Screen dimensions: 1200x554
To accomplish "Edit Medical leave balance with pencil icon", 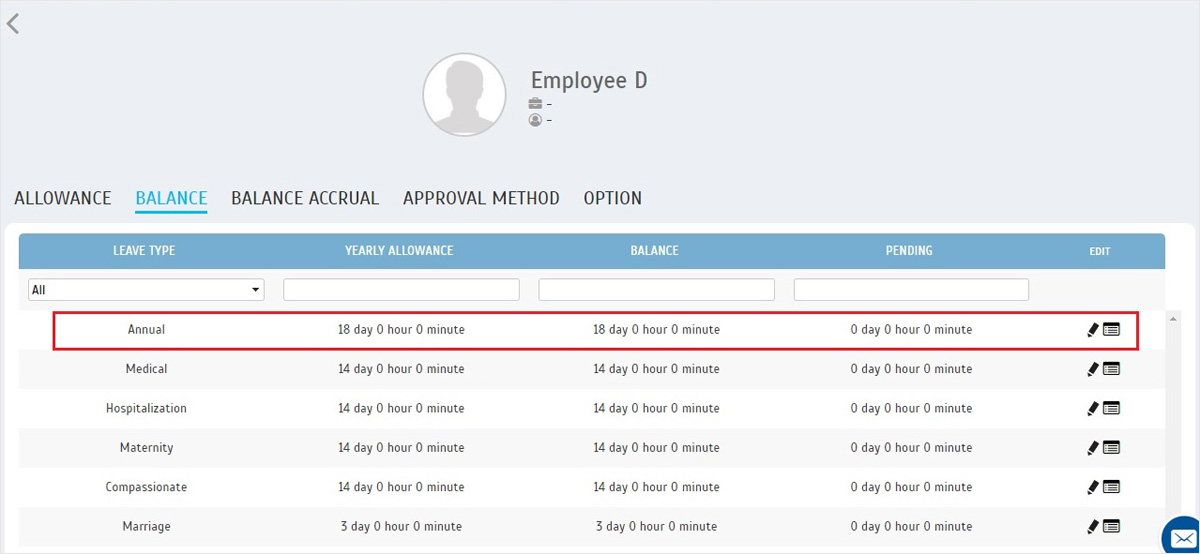I will pos(1093,369).
